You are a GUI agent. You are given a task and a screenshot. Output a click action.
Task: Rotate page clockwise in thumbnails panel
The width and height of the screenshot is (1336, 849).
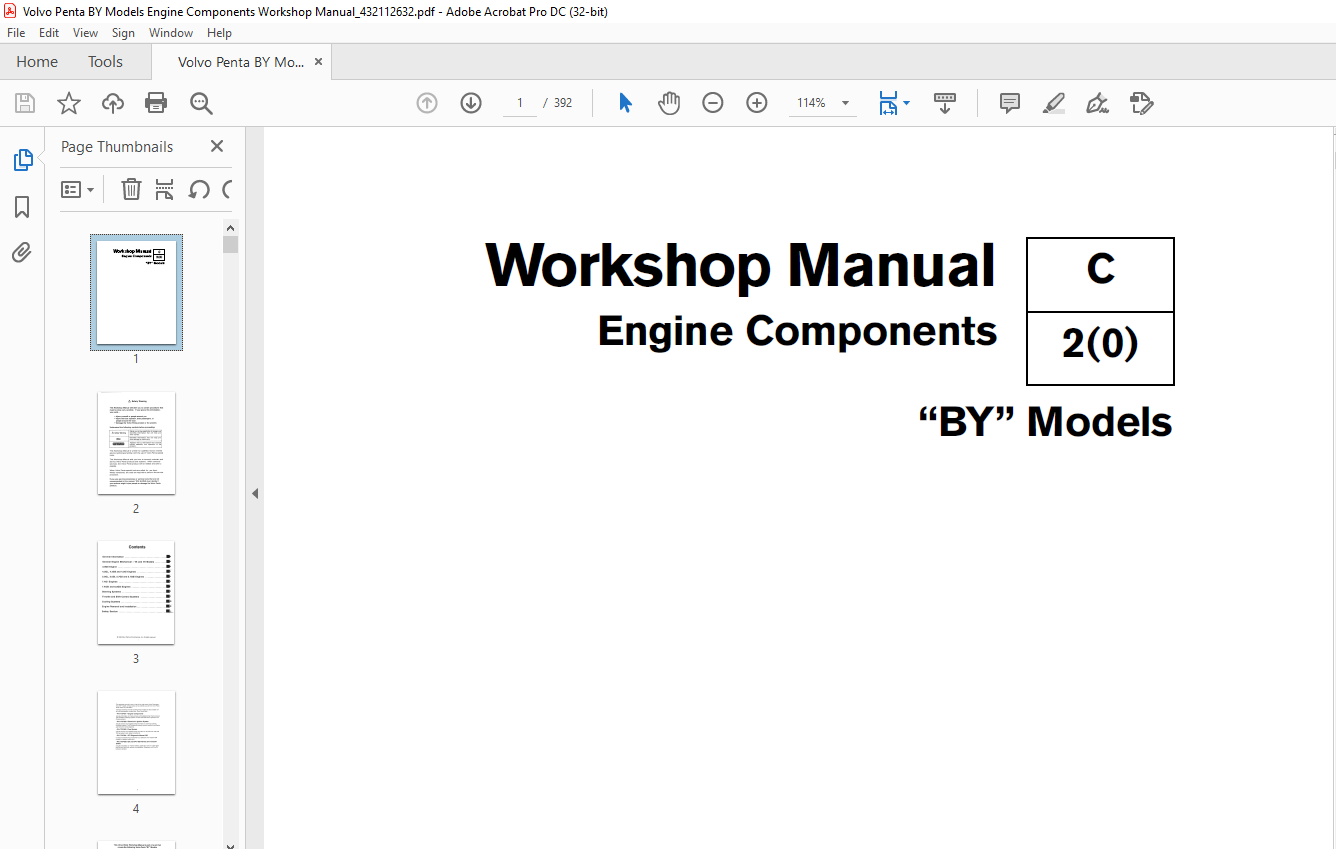pyautogui.click(x=227, y=189)
